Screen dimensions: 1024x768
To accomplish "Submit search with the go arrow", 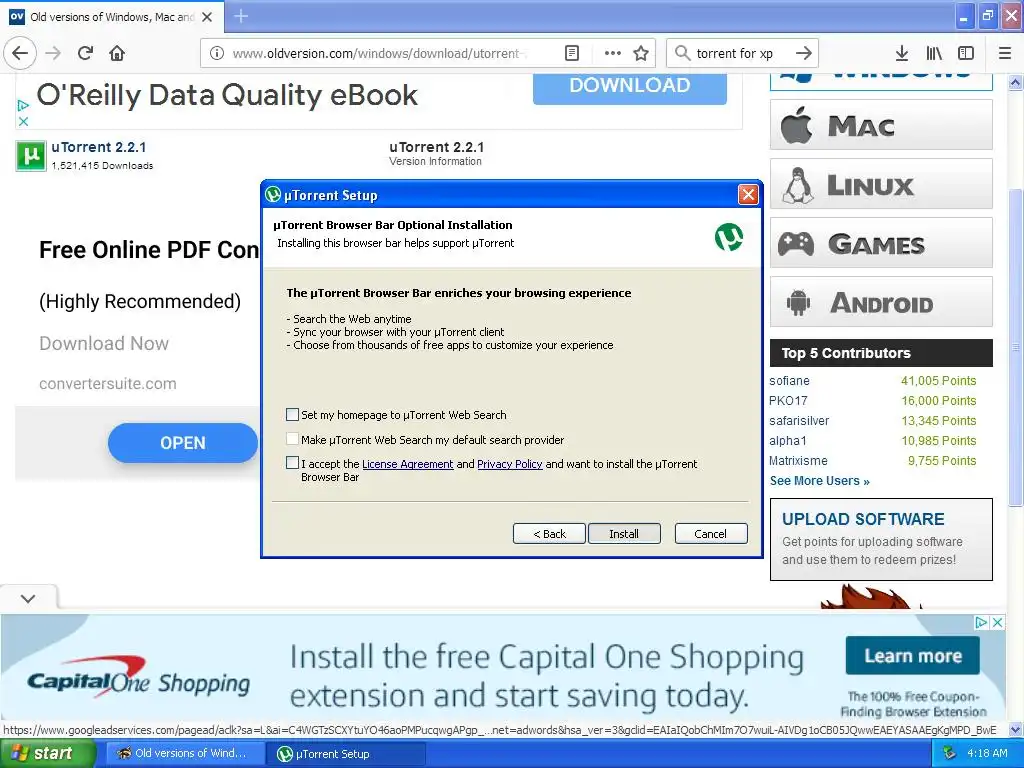I will coord(804,53).
